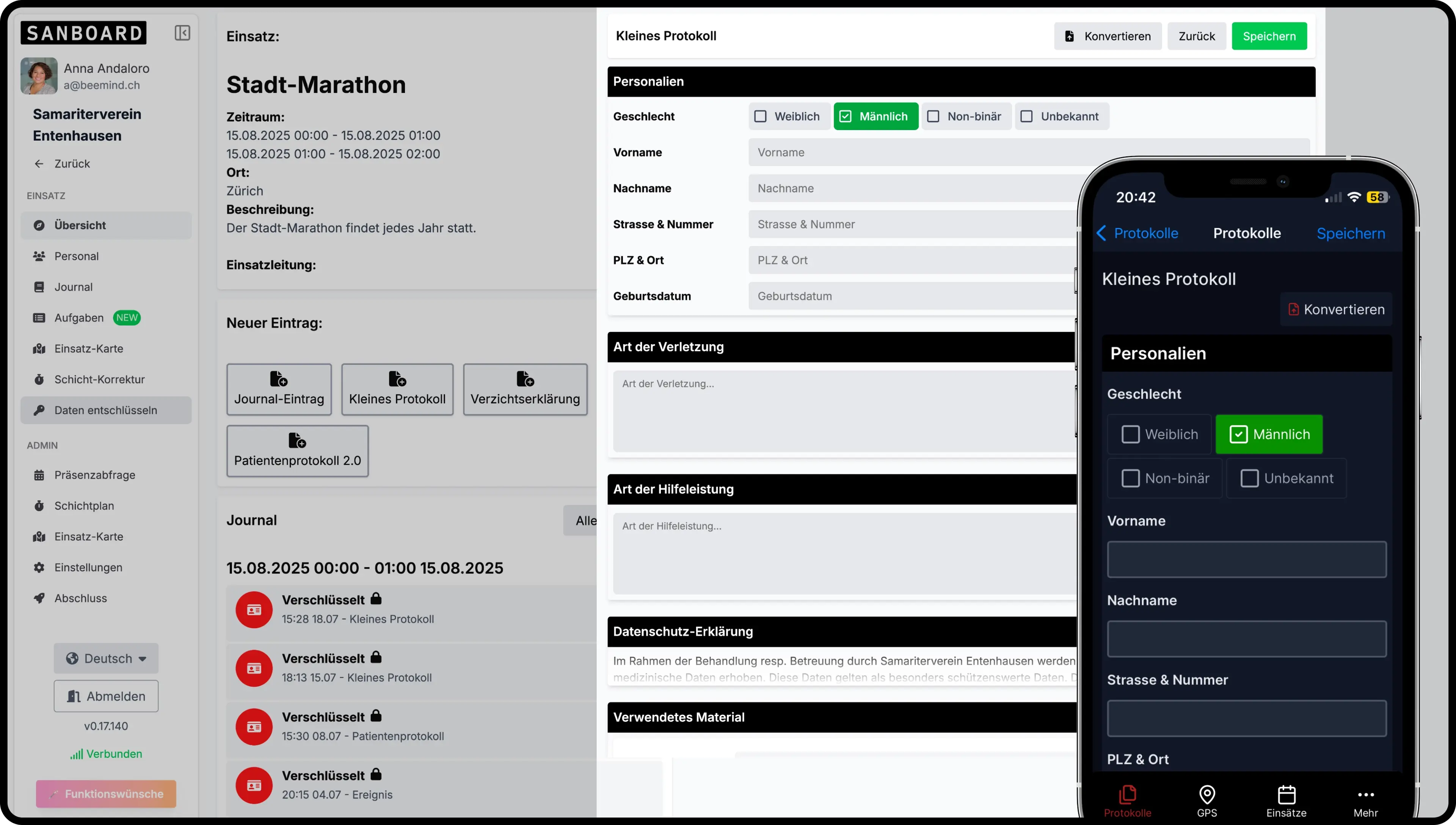Tap the Einsätze tab on phone
1456x825 pixels.
point(1286,801)
